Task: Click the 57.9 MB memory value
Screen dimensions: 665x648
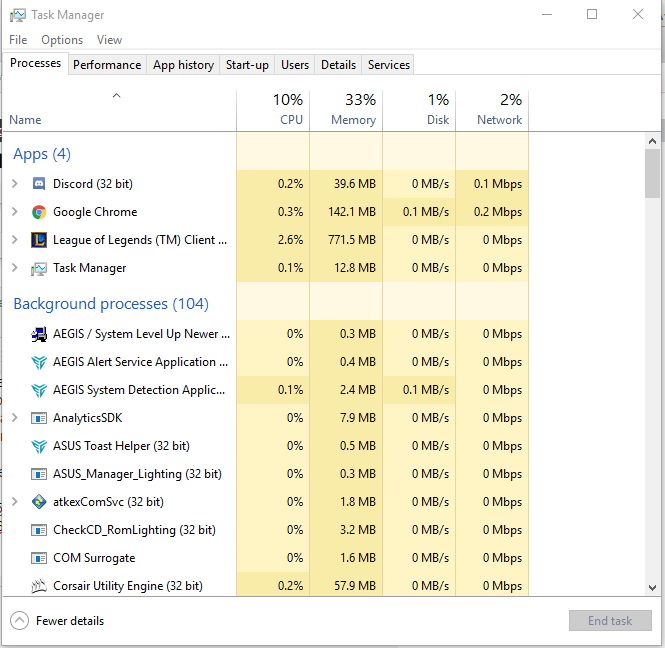Action: click(355, 586)
